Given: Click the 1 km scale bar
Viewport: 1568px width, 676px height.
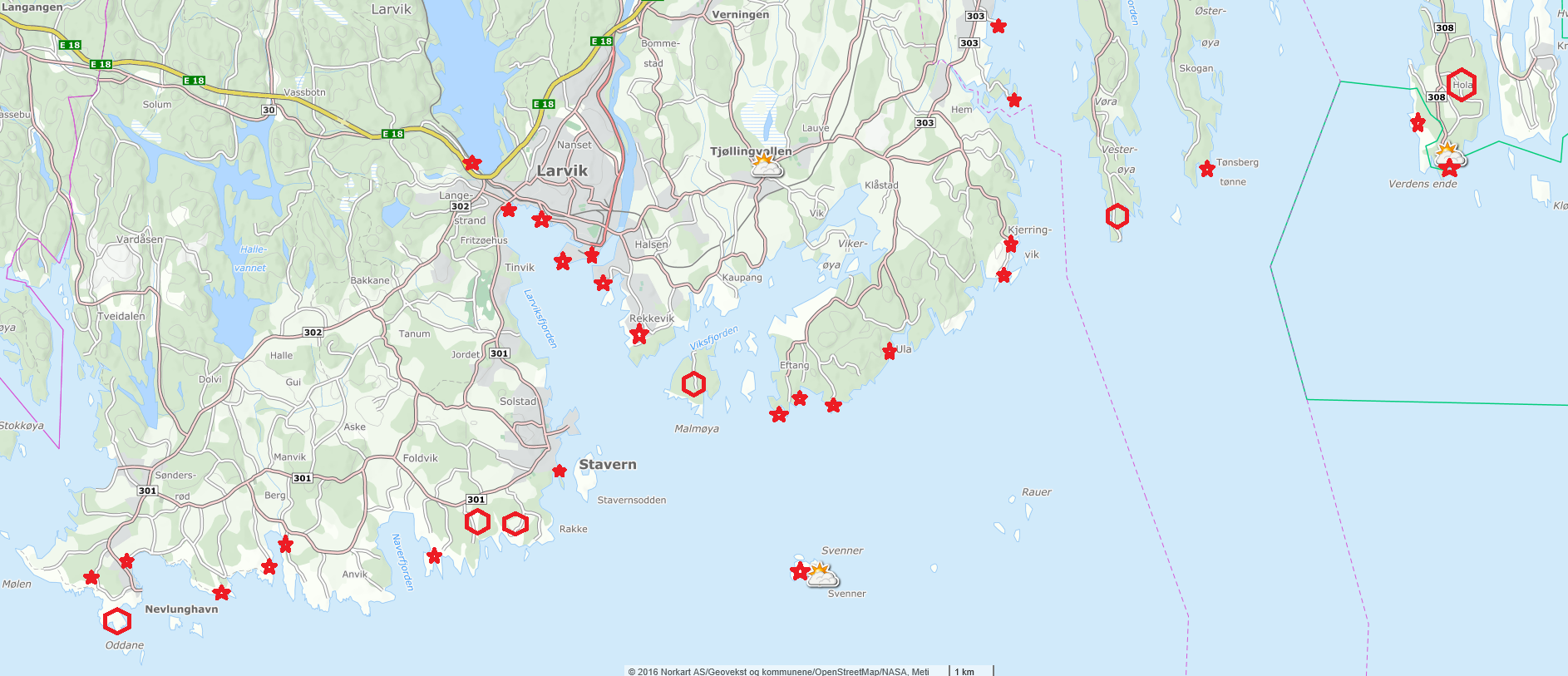Looking at the screenshot, I should (970, 670).
